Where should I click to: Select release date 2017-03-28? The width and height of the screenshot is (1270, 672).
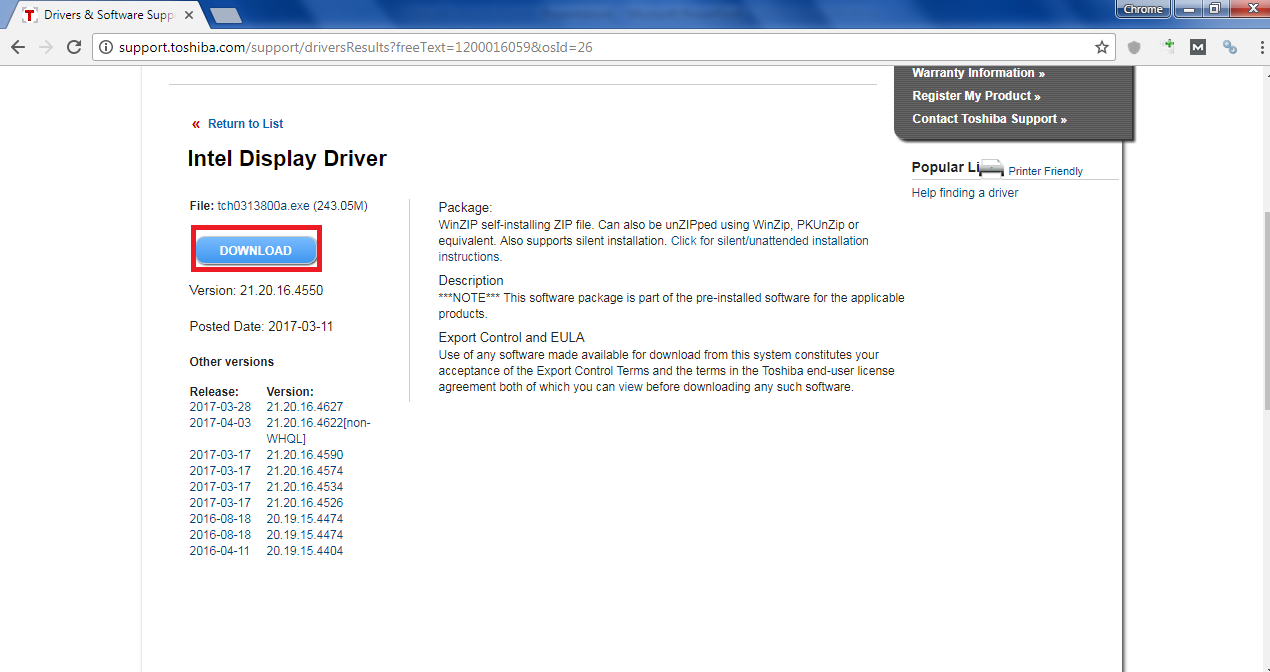220,407
